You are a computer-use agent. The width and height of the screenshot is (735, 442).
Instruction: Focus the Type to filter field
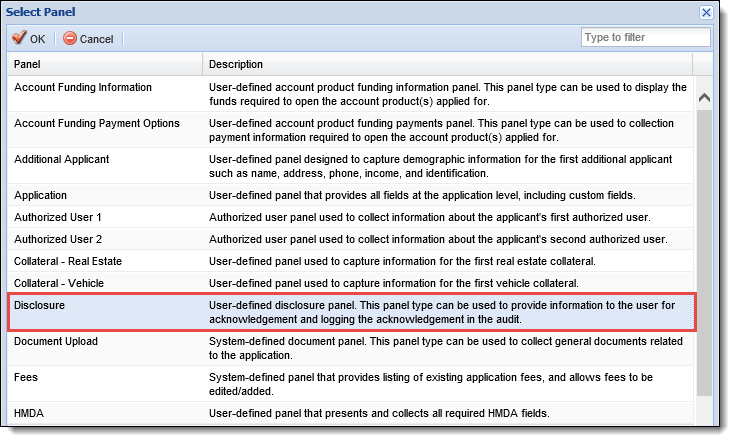point(645,37)
